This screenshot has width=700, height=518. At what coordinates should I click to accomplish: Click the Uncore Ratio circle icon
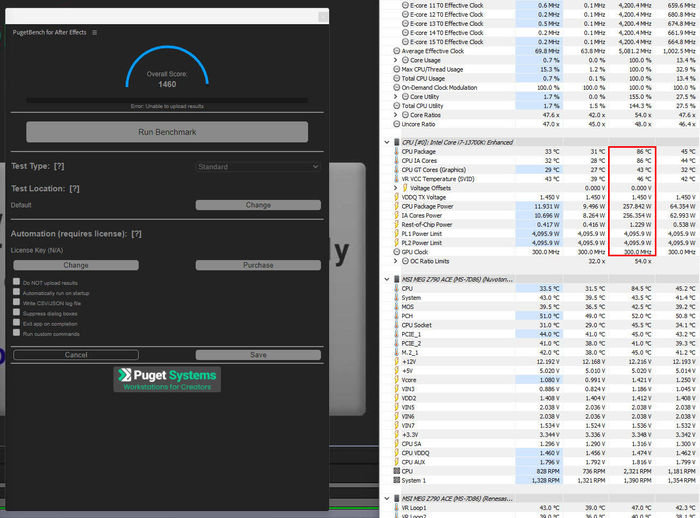coord(396,124)
